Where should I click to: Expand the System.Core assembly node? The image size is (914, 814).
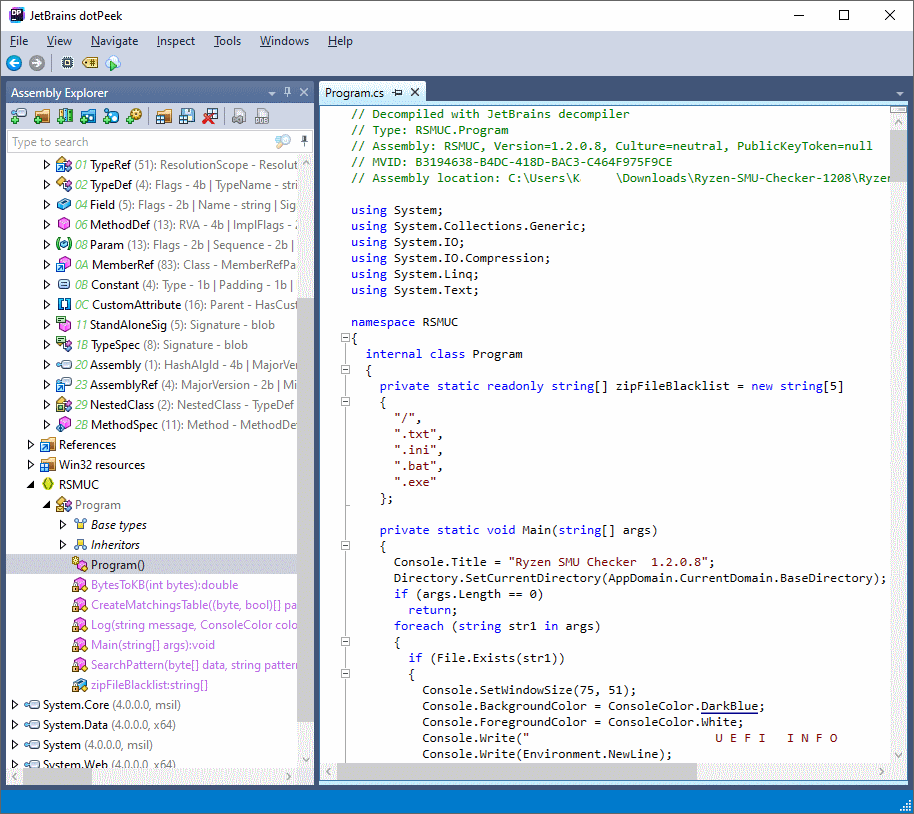pyautogui.click(x=14, y=705)
